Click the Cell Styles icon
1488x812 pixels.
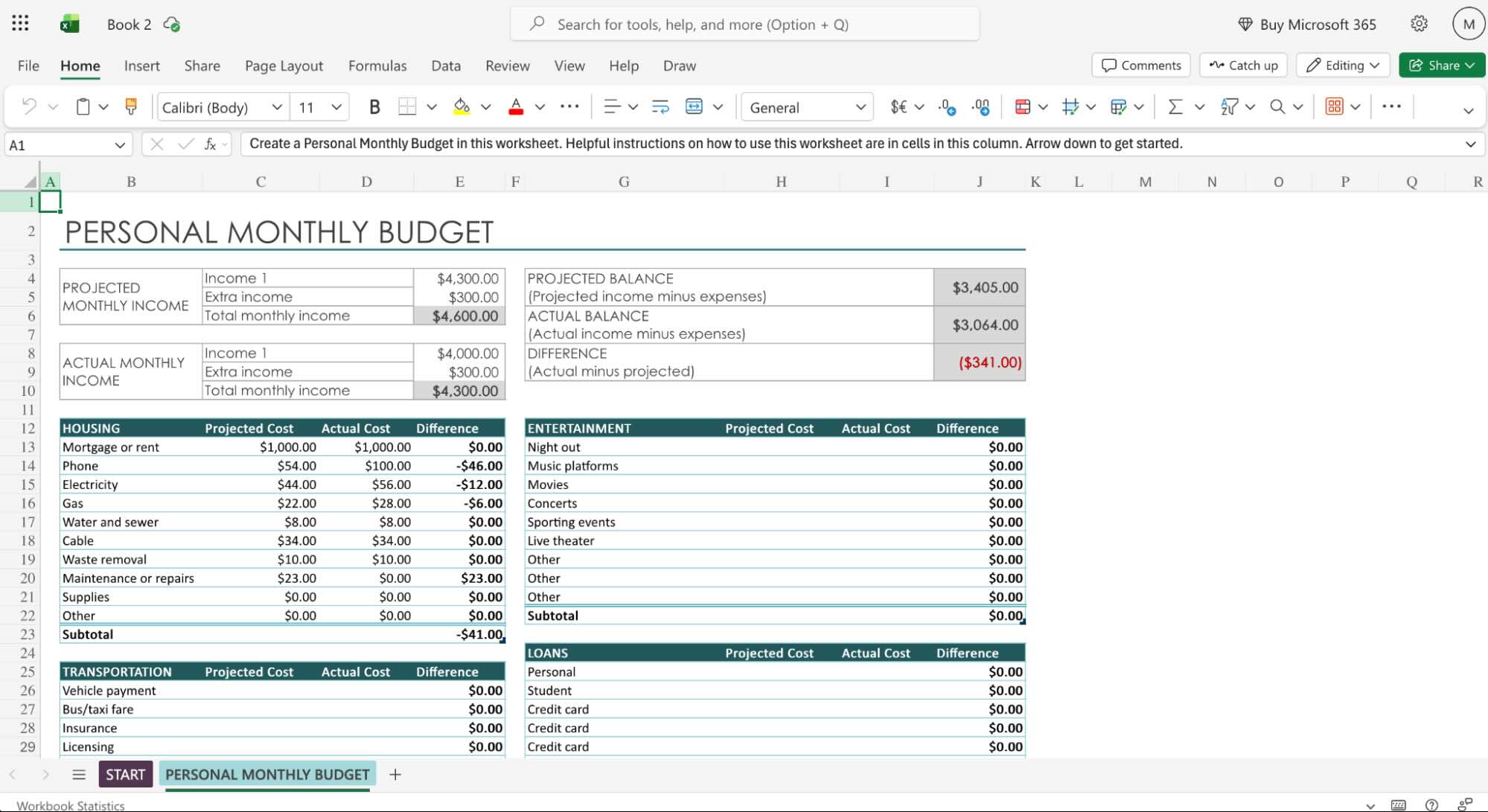1118,106
